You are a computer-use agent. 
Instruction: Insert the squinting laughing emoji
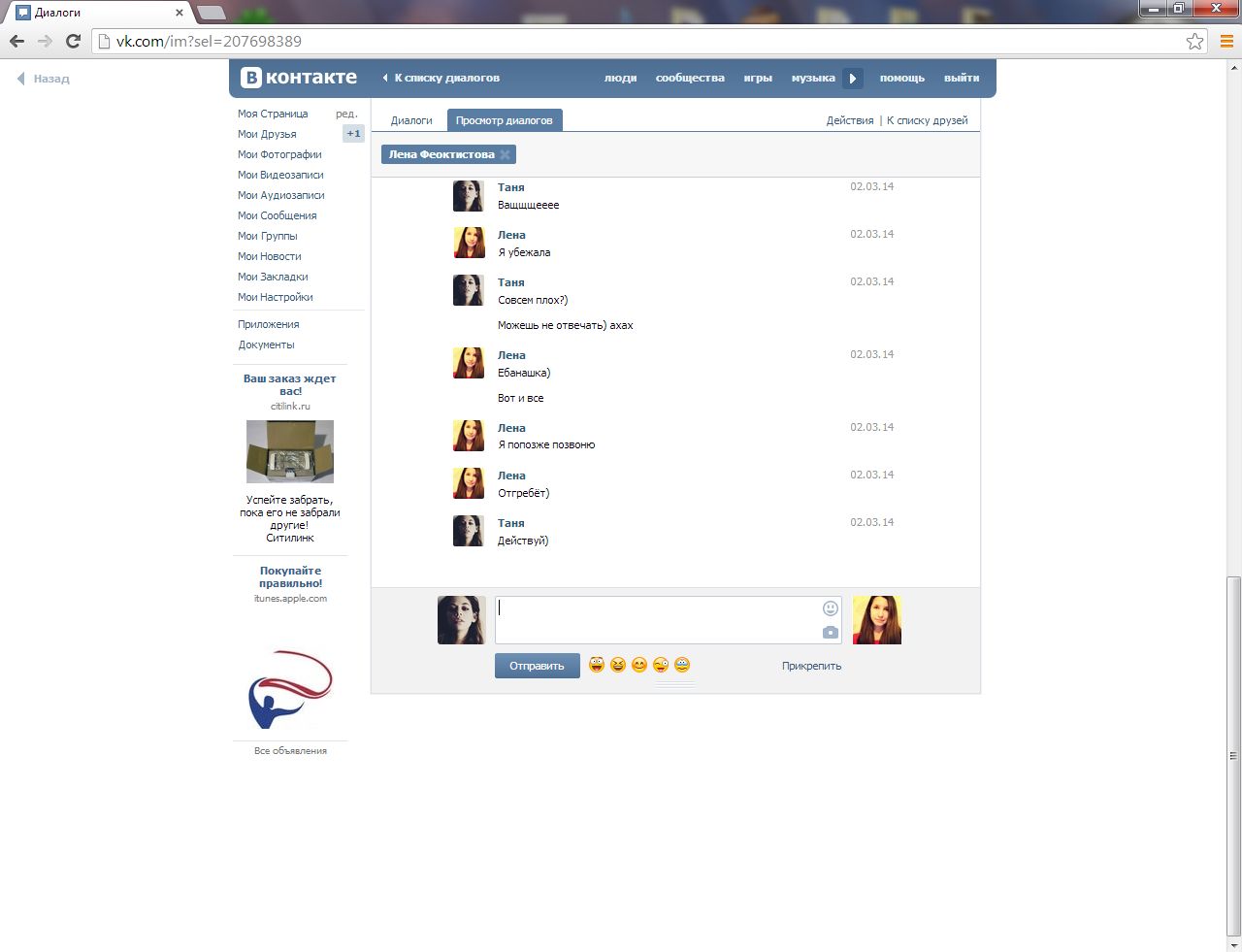(618, 665)
